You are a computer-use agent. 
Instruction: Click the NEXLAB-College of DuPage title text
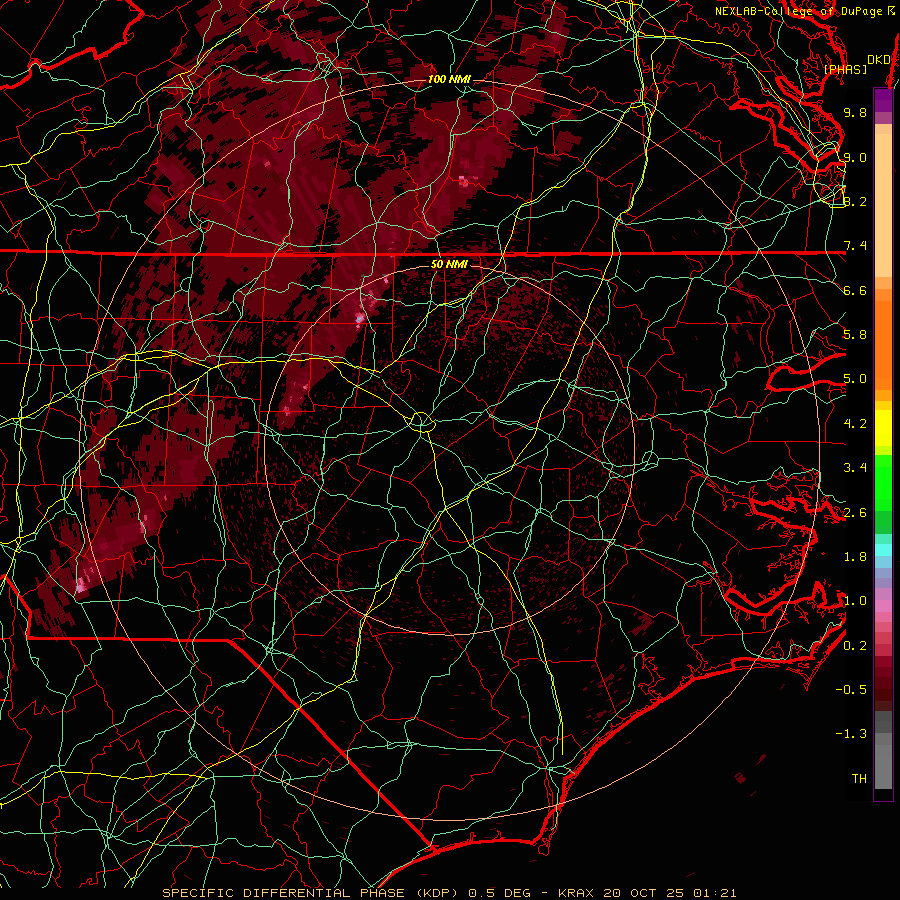point(799,11)
